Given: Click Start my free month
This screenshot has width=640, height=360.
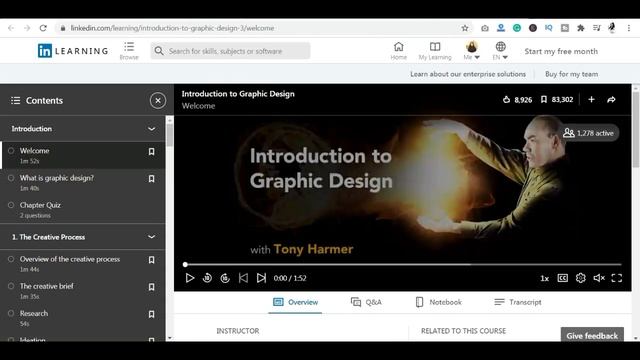Looking at the screenshot, I should coord(561,51).
